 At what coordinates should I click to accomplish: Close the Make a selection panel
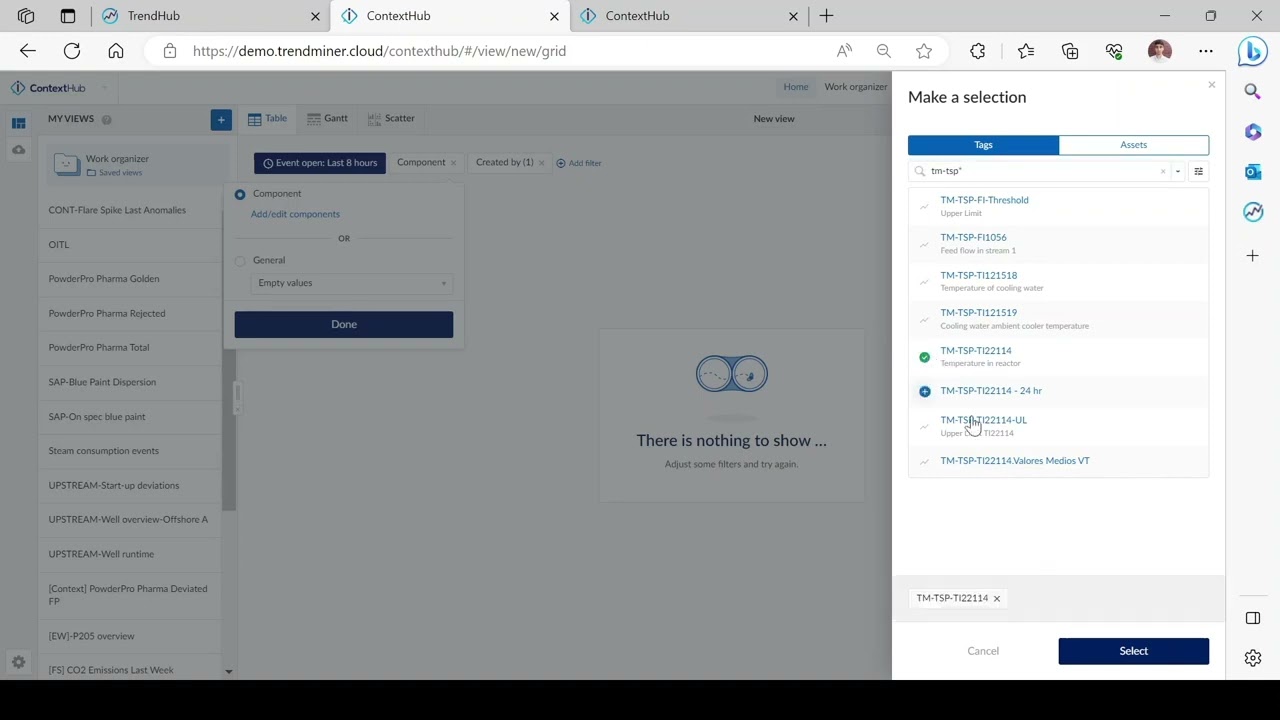(1211, 85)
